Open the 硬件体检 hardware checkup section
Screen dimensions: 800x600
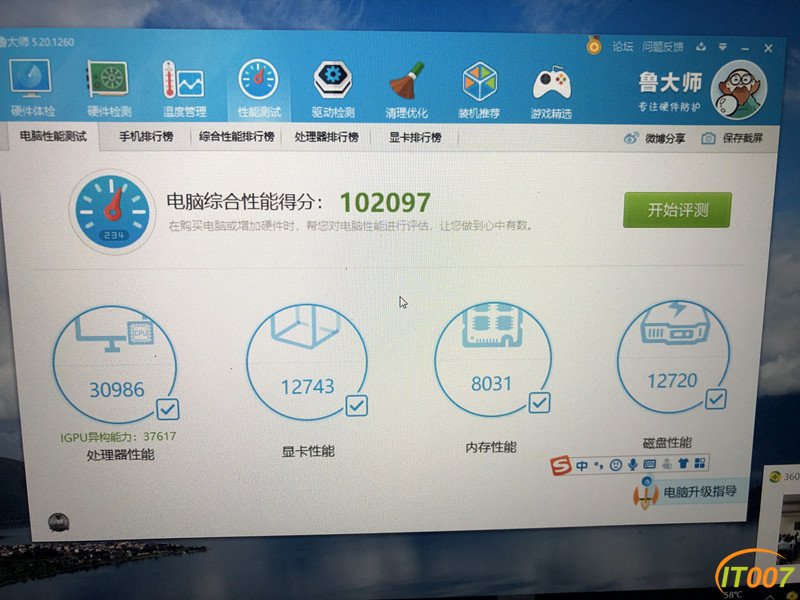point(32,87)
